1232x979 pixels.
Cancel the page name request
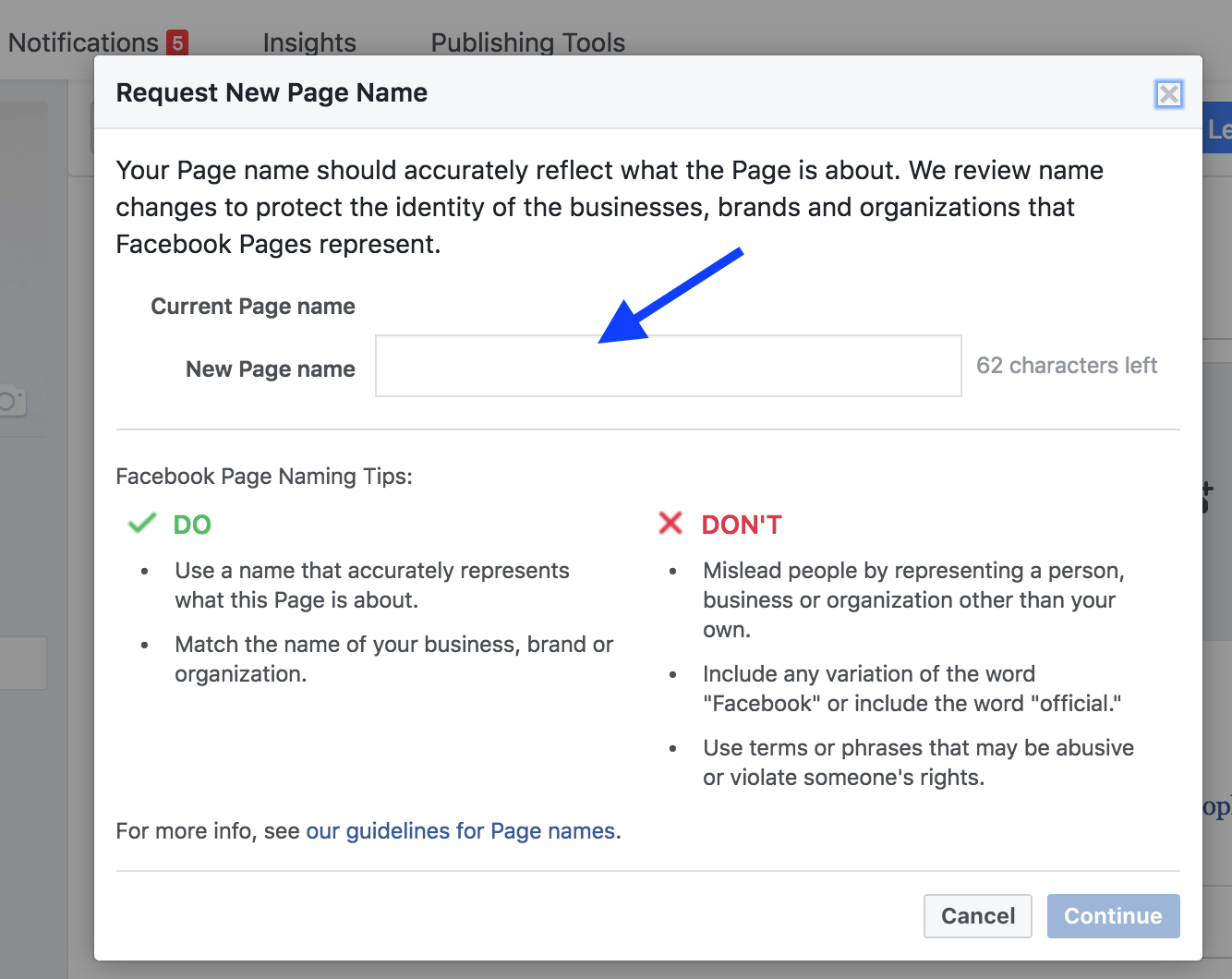pyautogui.click(x=977, y=916)
